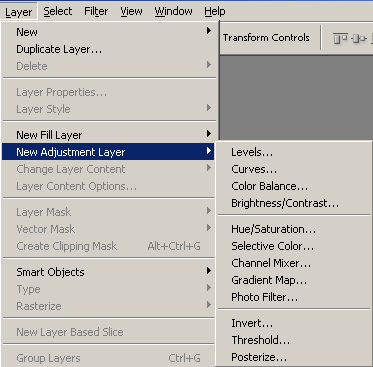Viewport: 373px width, 367px height.
Task: Open the View menu
Action: 131,12
